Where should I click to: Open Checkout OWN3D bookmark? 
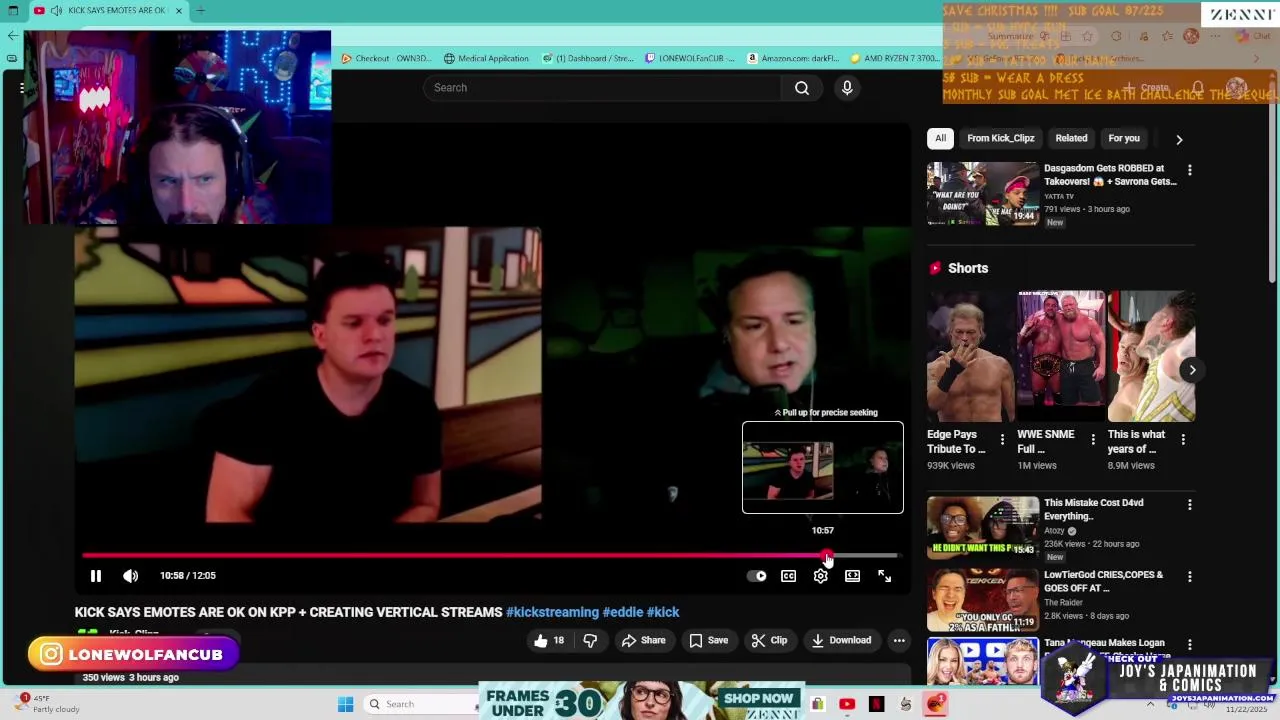pyautogui.click(x=386, y=58)
